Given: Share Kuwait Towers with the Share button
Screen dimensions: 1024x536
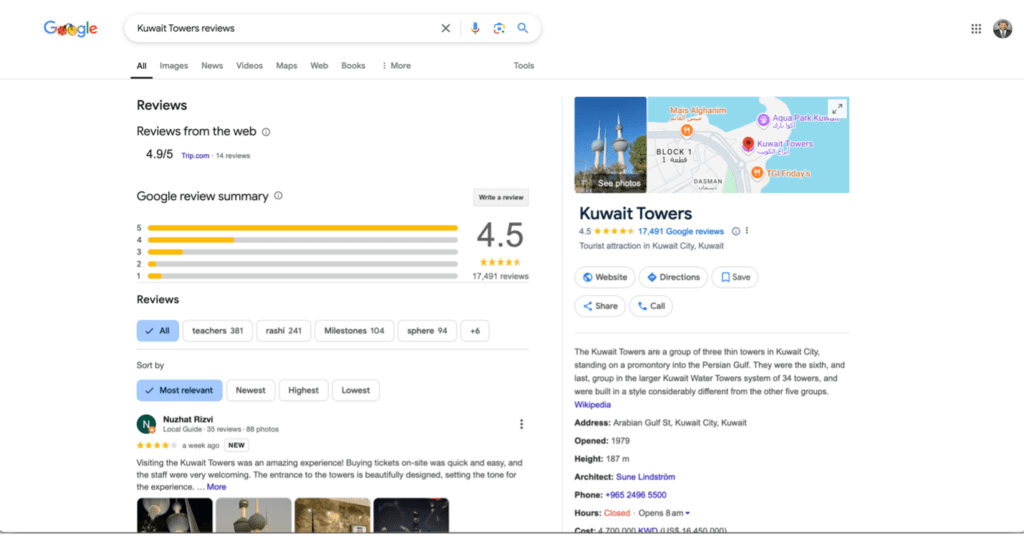Looking at the screenshot, I should pos(600,306).
